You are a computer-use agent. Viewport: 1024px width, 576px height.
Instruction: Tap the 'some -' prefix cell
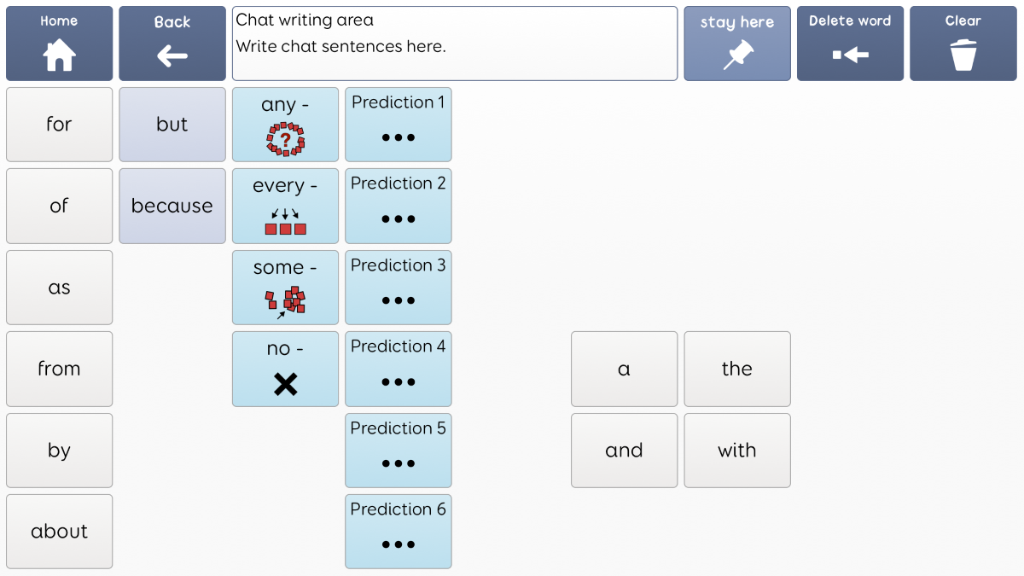click(x=285, y=287)
